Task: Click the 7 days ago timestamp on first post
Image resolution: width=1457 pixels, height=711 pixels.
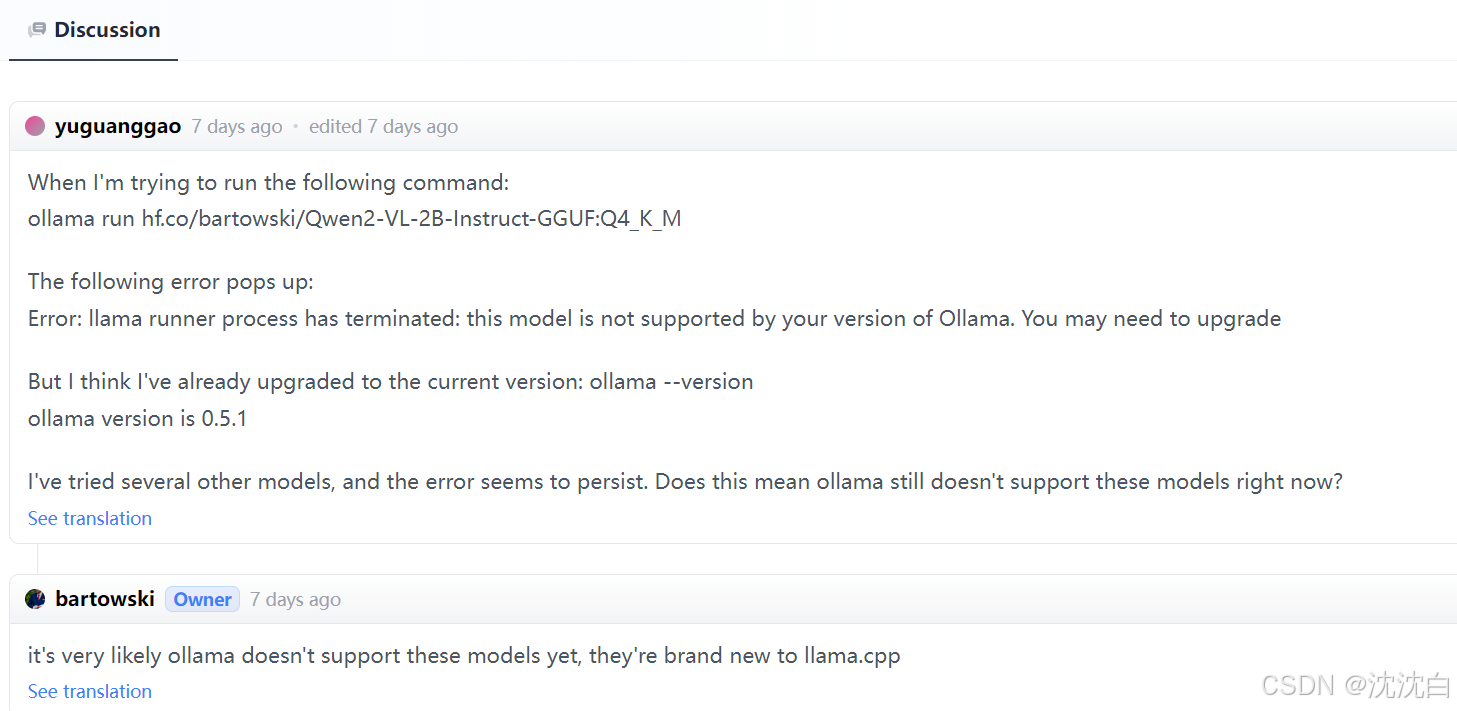Action: click(x=236, y=126)
